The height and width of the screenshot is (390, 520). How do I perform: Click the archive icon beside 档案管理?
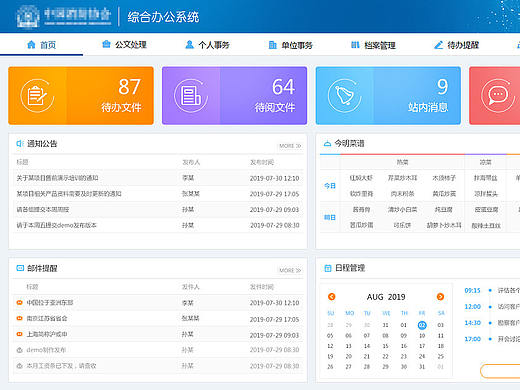355,44
